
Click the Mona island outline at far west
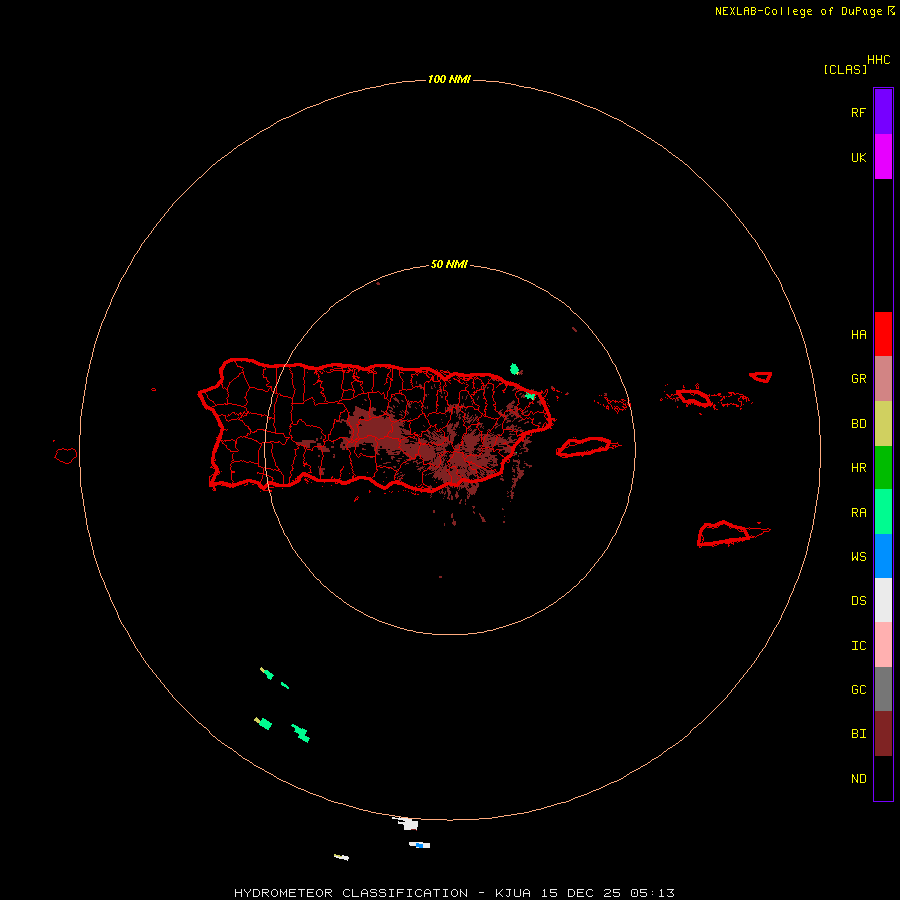click(x=66, y=456)
